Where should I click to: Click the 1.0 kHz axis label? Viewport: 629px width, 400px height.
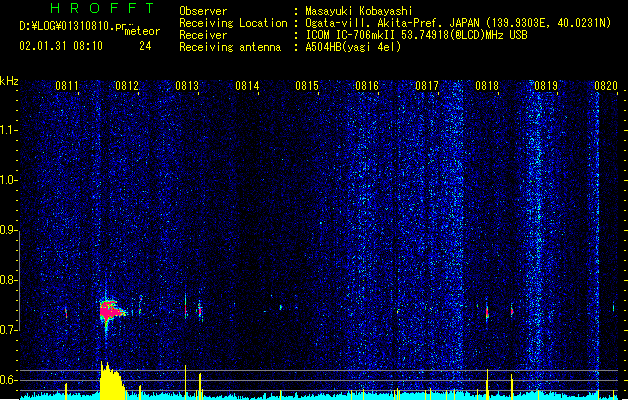9,180
